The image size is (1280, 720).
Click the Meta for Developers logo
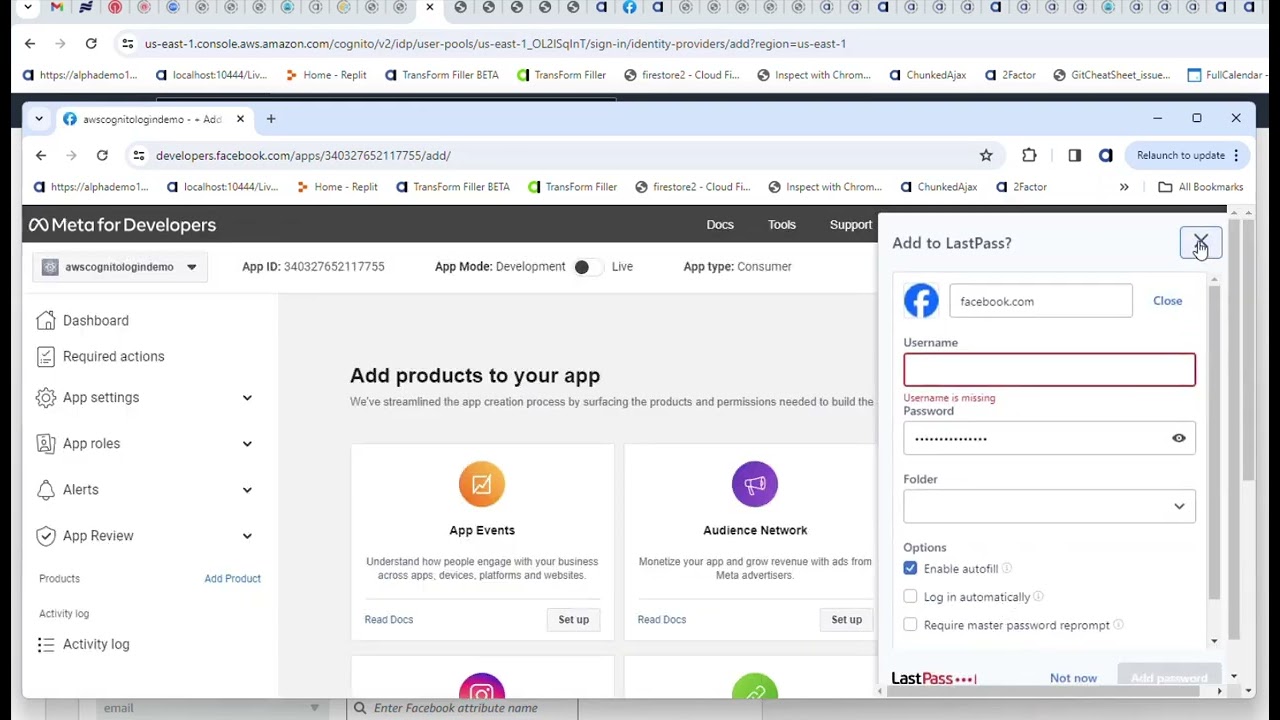click(122, 225)
